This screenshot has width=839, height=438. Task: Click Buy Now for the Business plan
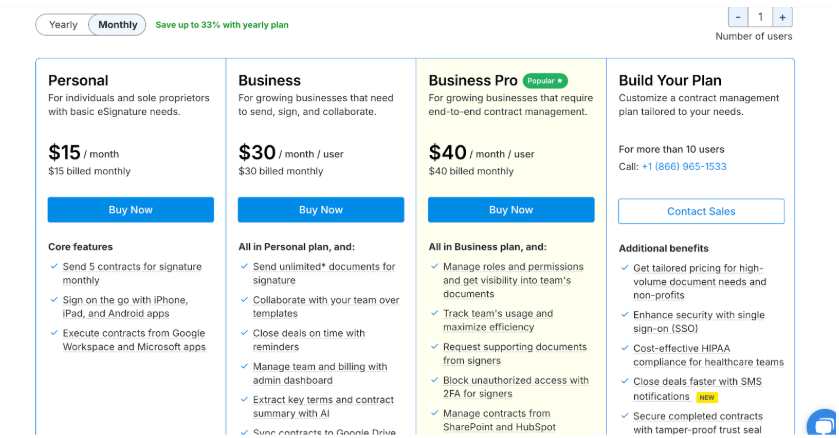coord(321,210)
